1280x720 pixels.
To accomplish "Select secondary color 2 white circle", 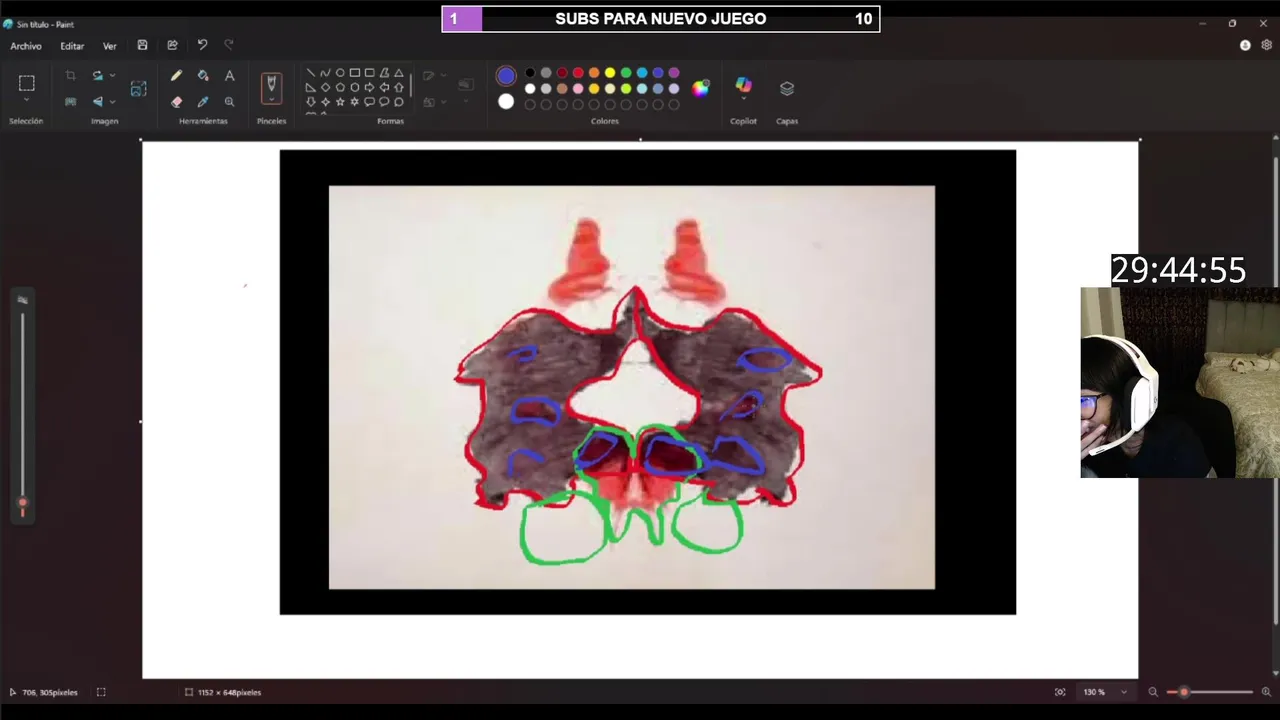I will click(x=506, y=101).
